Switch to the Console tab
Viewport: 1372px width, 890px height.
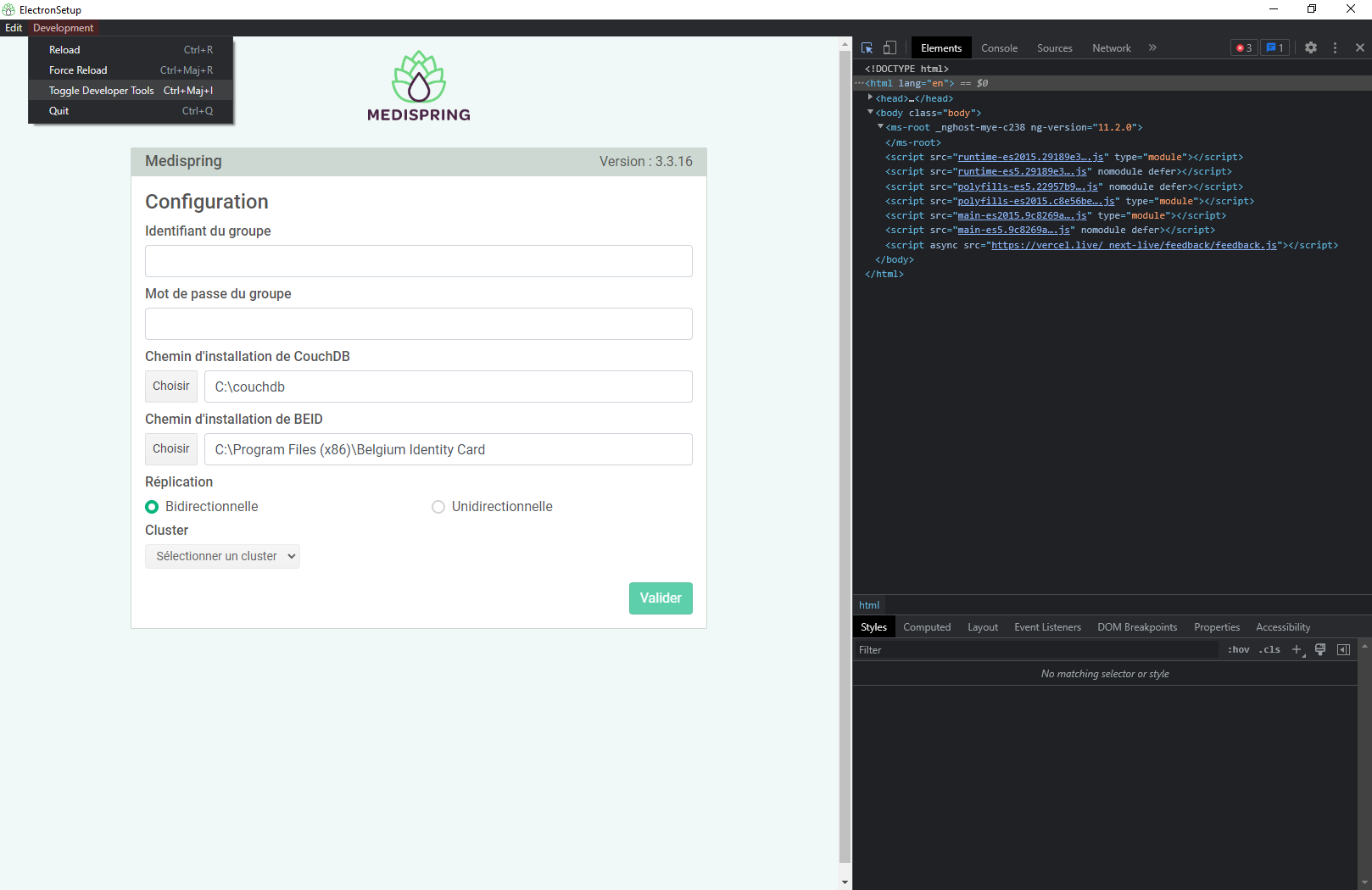pos(999,48)
